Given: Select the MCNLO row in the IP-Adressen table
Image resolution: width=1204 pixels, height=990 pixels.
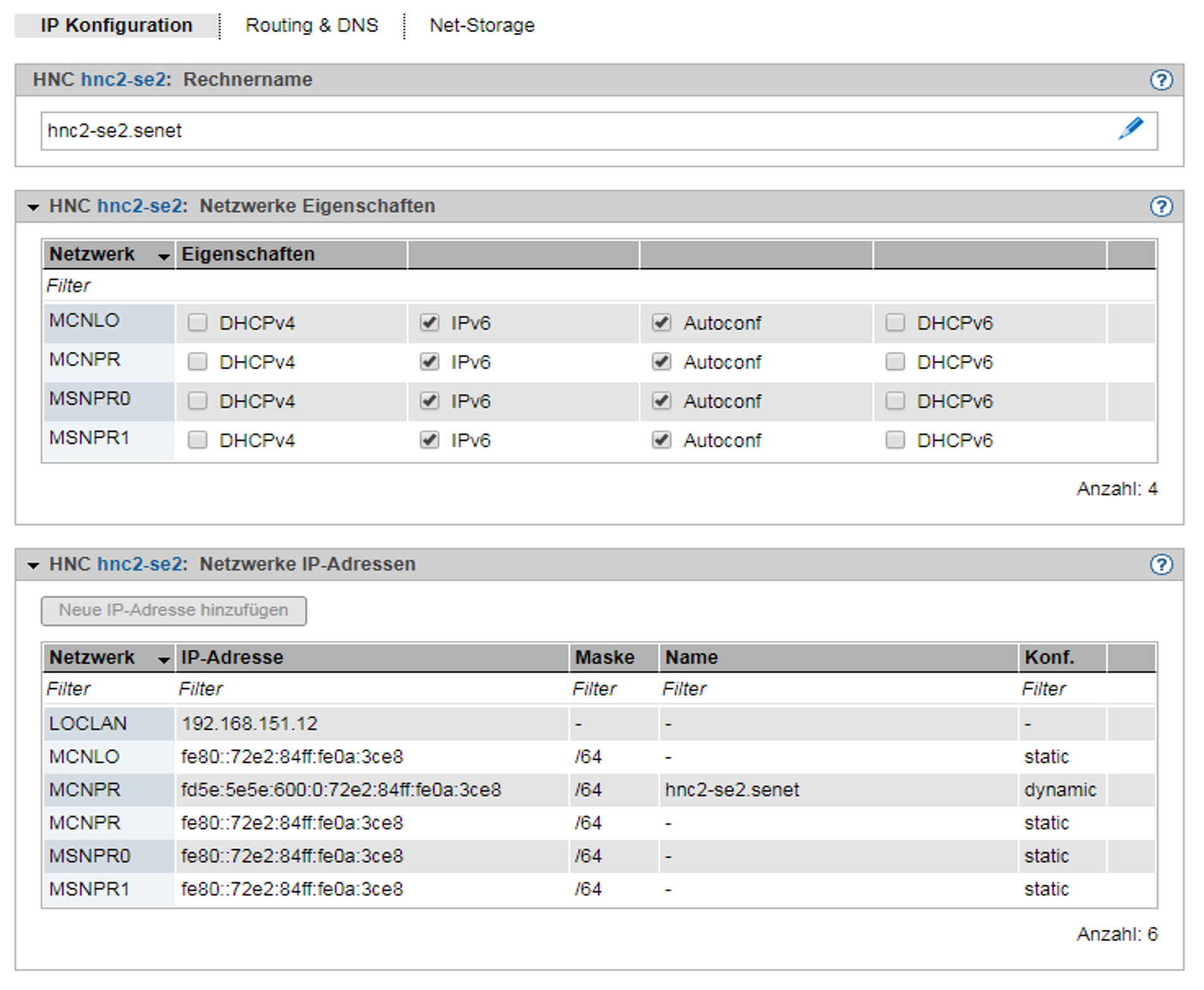Looking at the screenshot, I should pos(599,757).
